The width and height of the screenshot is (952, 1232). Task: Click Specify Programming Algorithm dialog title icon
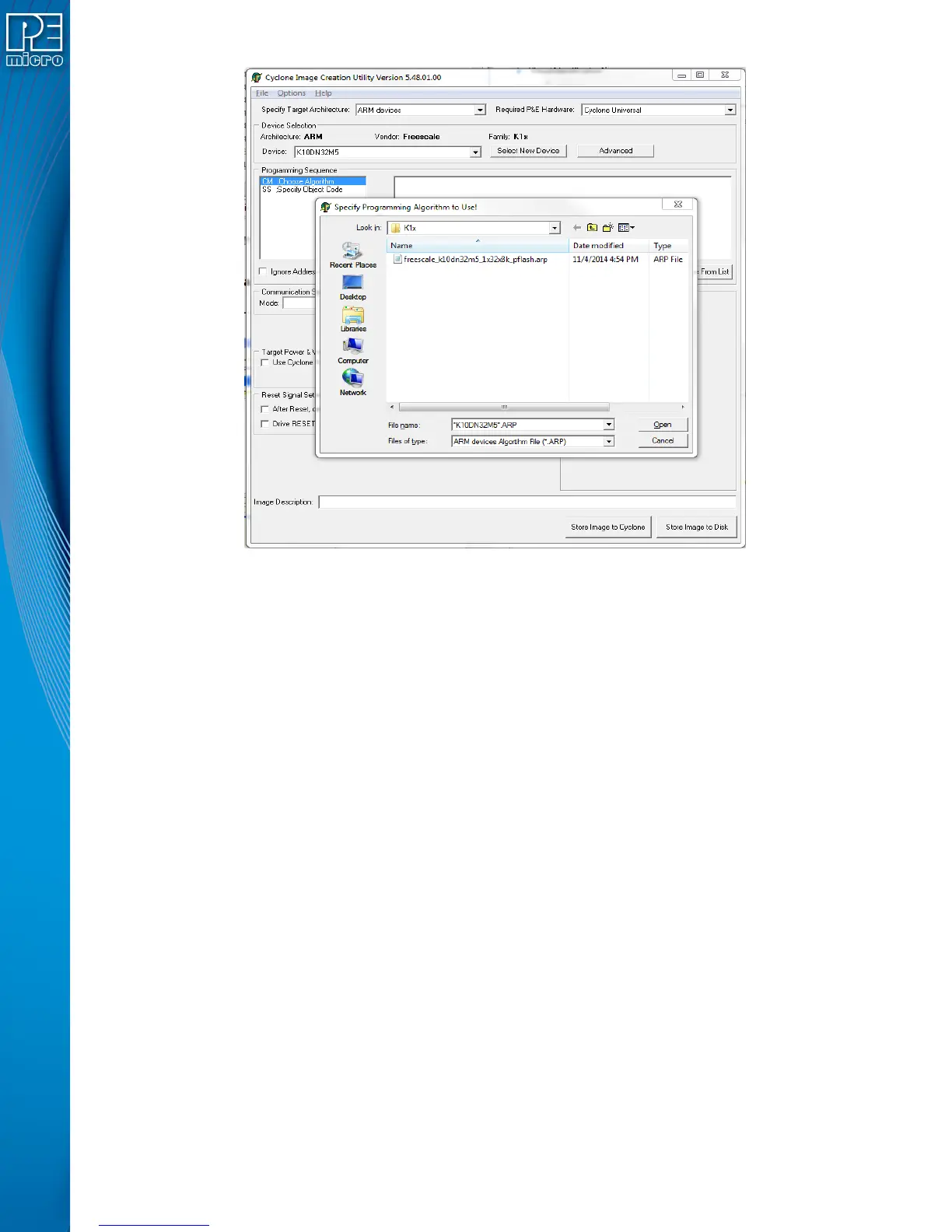coord(326,207)
